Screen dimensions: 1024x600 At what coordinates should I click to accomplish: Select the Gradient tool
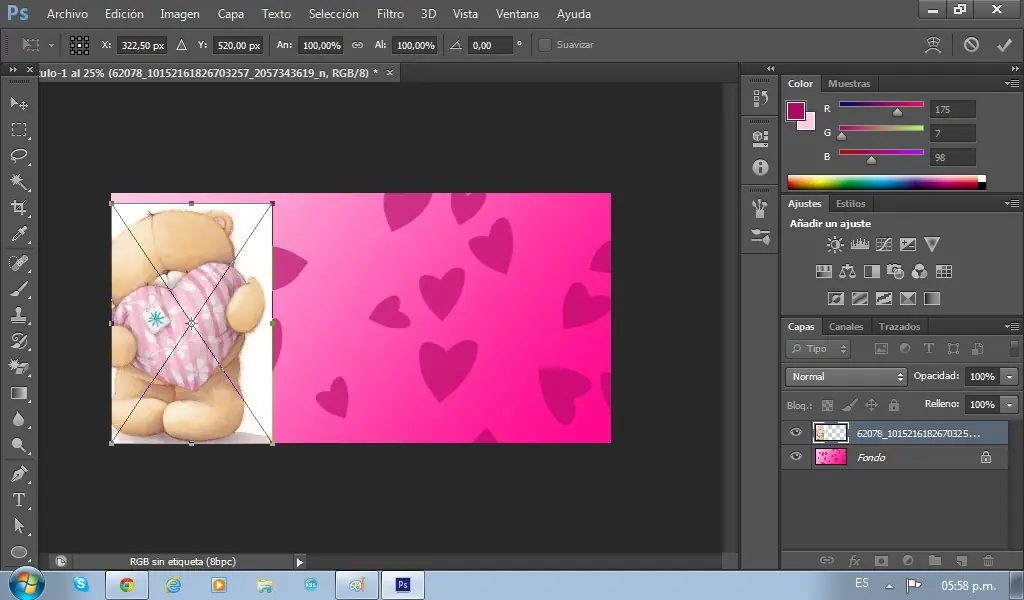pyautogui.click(x=19, y=393)
